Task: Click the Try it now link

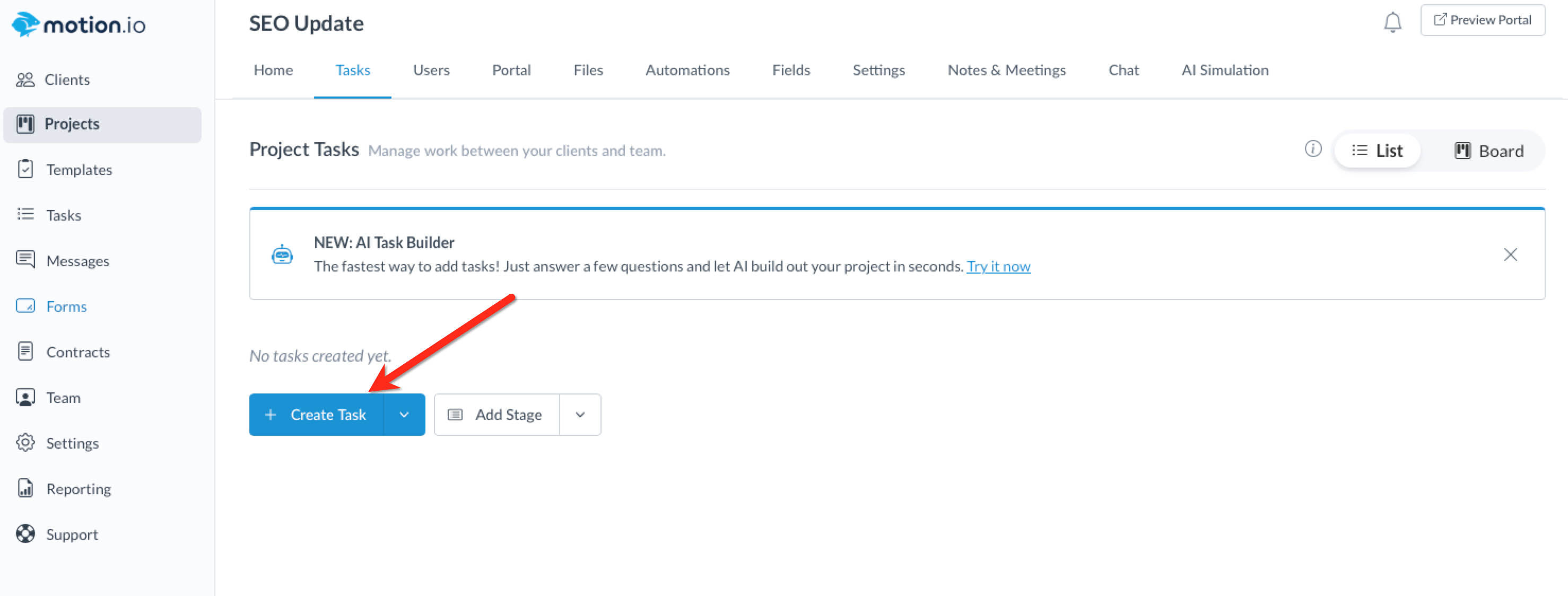Action: point(998,266)
